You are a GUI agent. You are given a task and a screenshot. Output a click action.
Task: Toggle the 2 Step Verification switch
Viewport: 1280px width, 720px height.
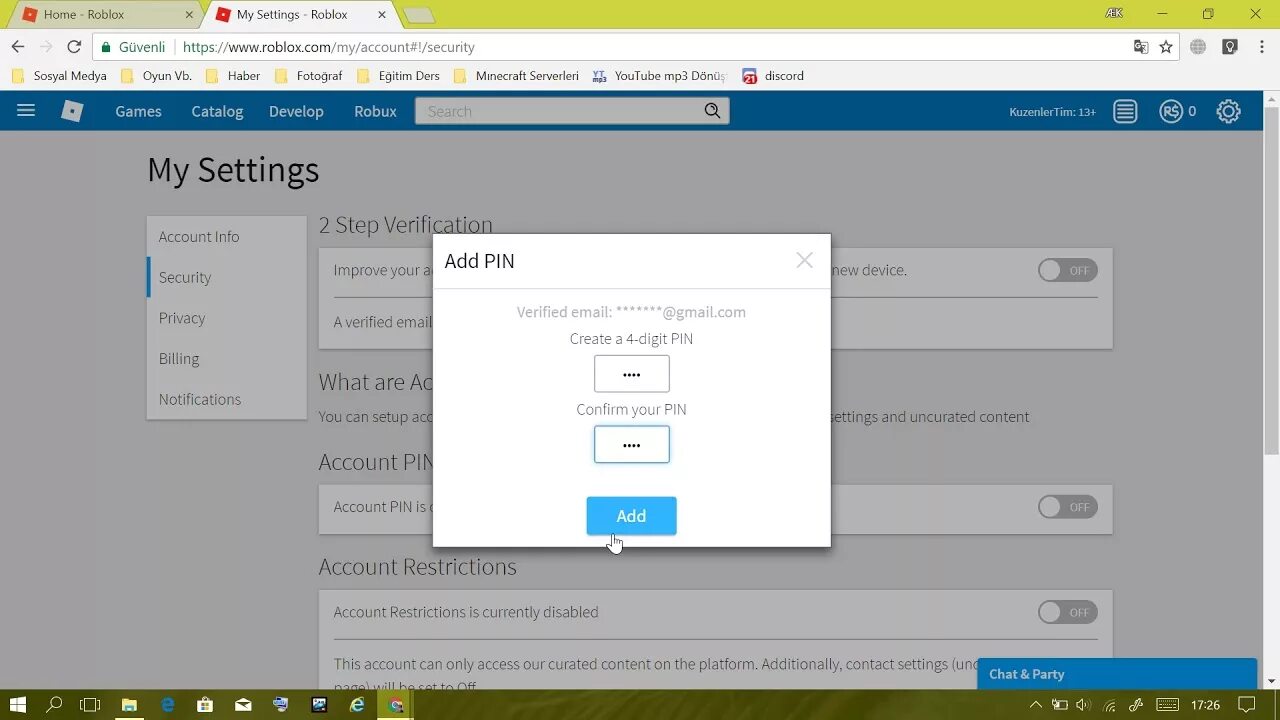click(1067, 270)
